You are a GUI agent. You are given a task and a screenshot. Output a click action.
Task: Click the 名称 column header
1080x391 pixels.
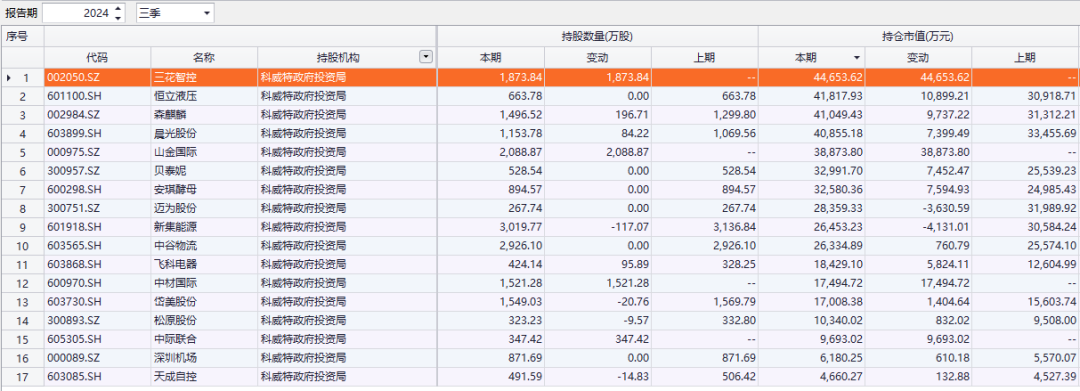pos(205,58)
